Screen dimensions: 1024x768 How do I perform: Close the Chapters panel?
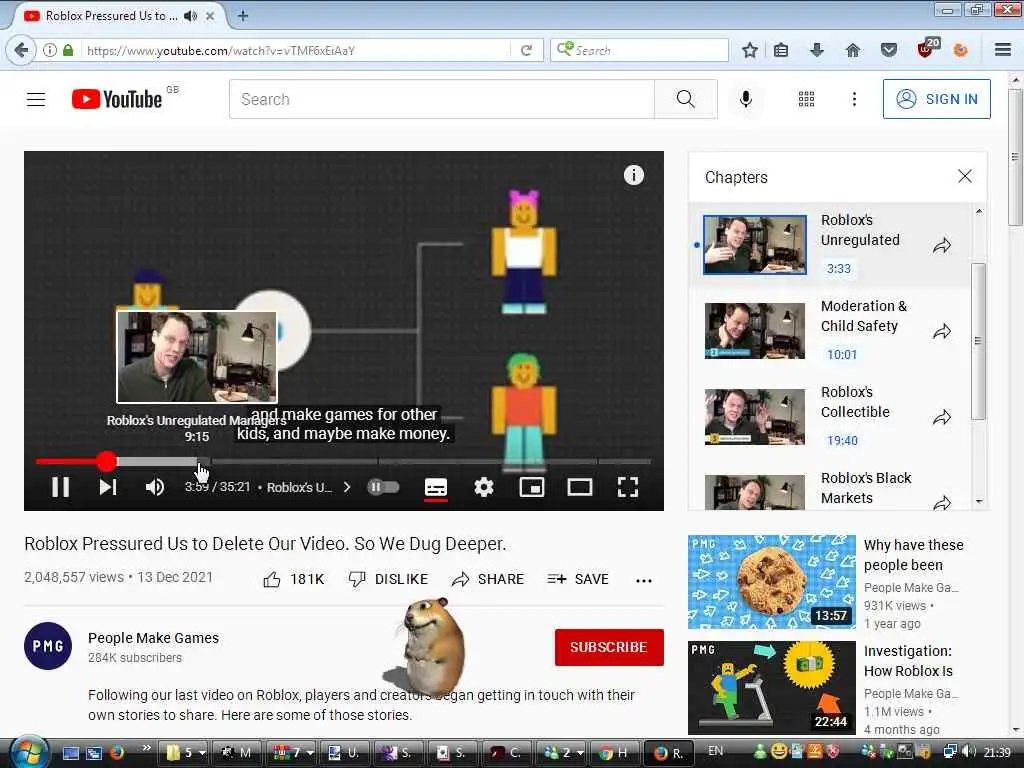point(965,176)
